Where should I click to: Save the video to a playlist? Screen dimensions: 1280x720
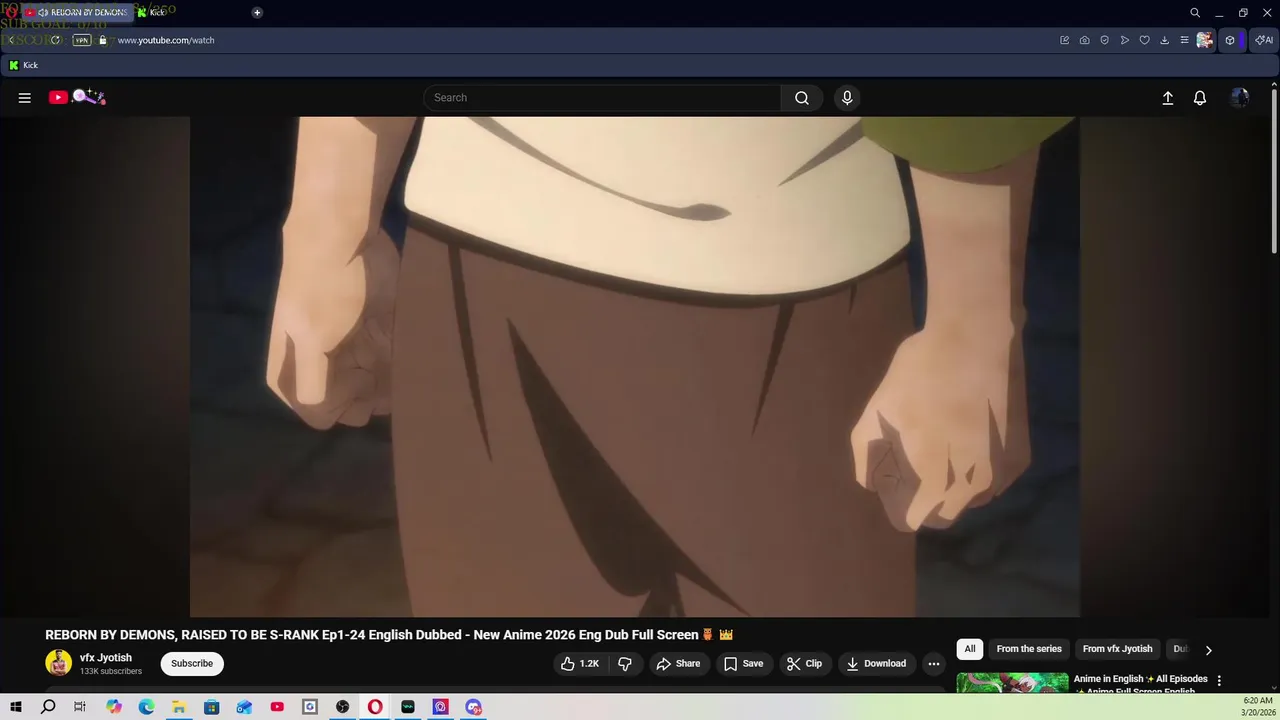[x=743, y=664]
